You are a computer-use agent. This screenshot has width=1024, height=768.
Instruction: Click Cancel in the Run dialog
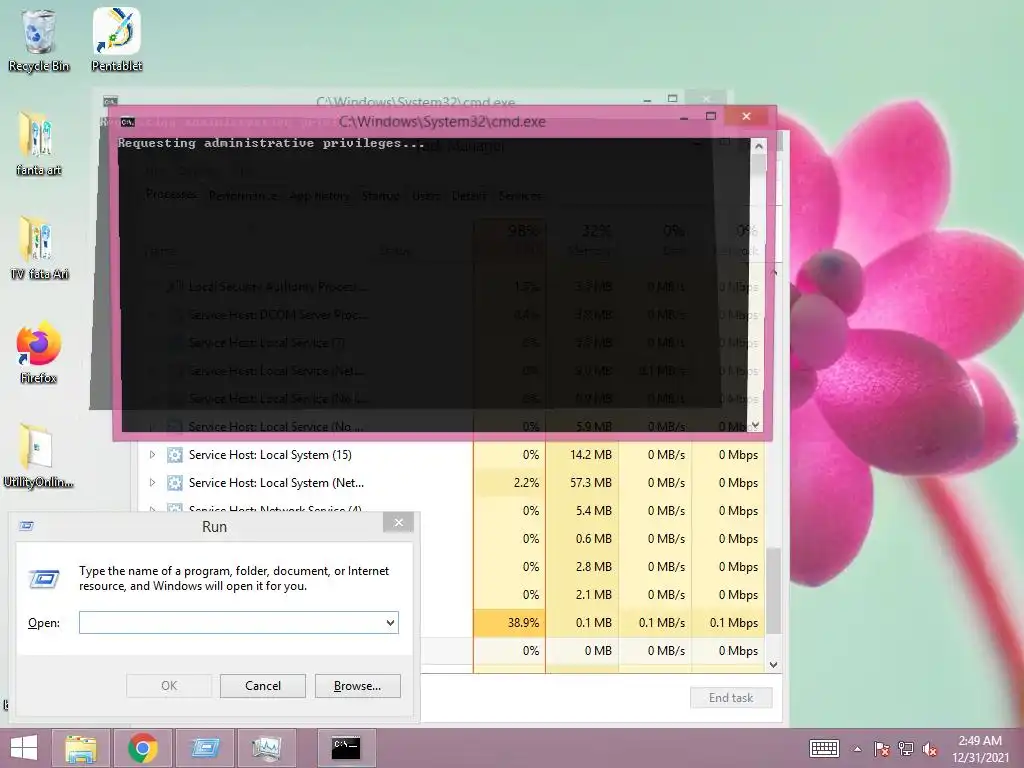[263, 686]
